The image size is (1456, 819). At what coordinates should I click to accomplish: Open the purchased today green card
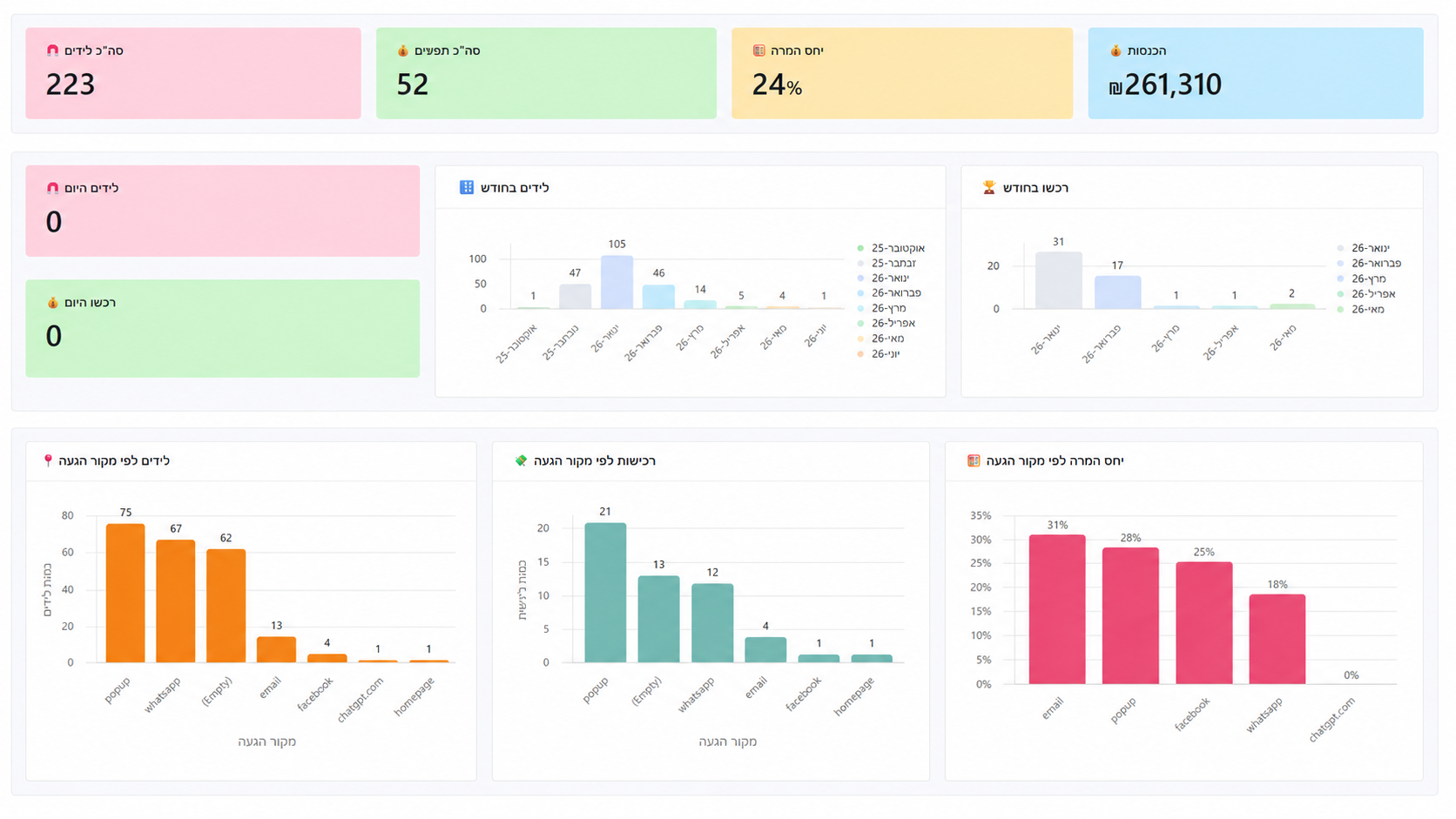222,328
